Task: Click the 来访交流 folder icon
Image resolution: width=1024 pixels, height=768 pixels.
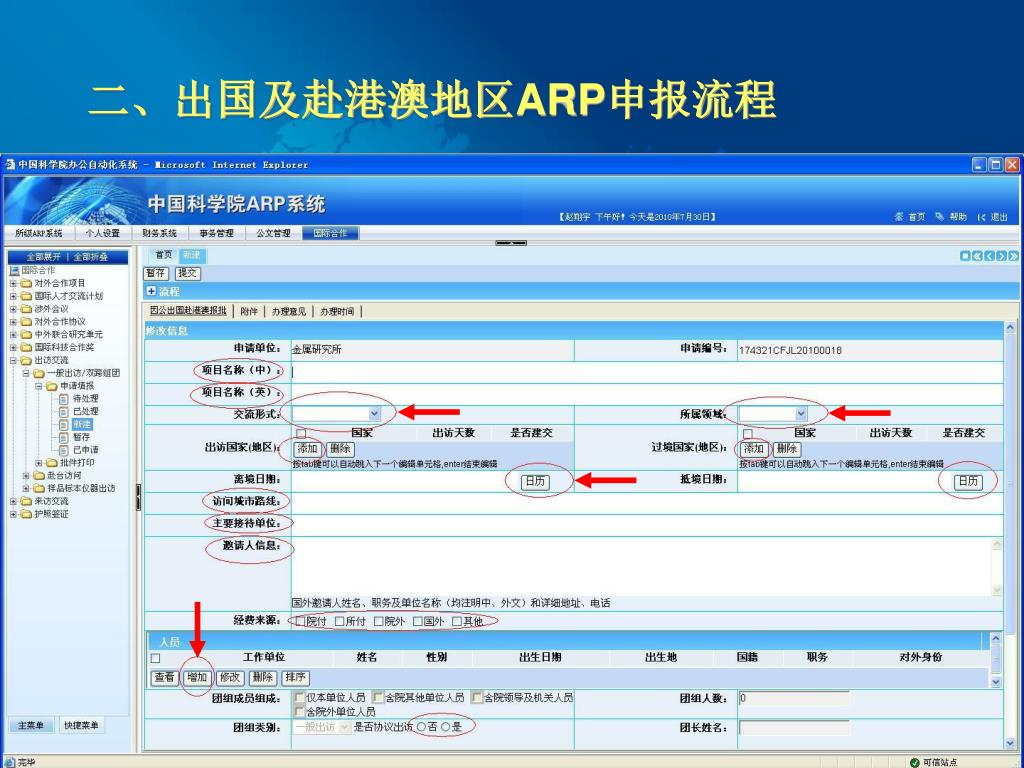Action: coord(26,501)
